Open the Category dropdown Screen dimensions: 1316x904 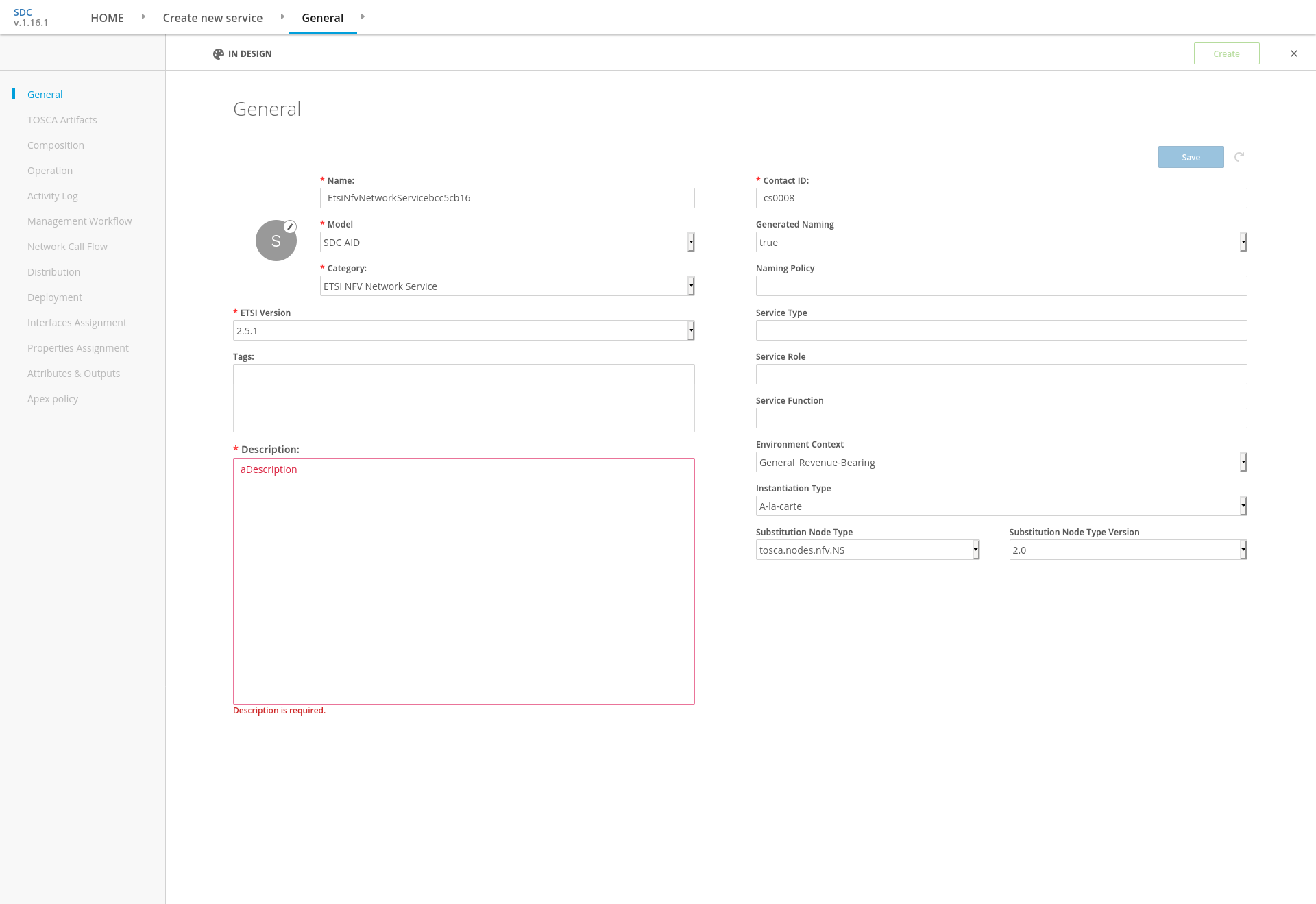(x=507, y=286)
